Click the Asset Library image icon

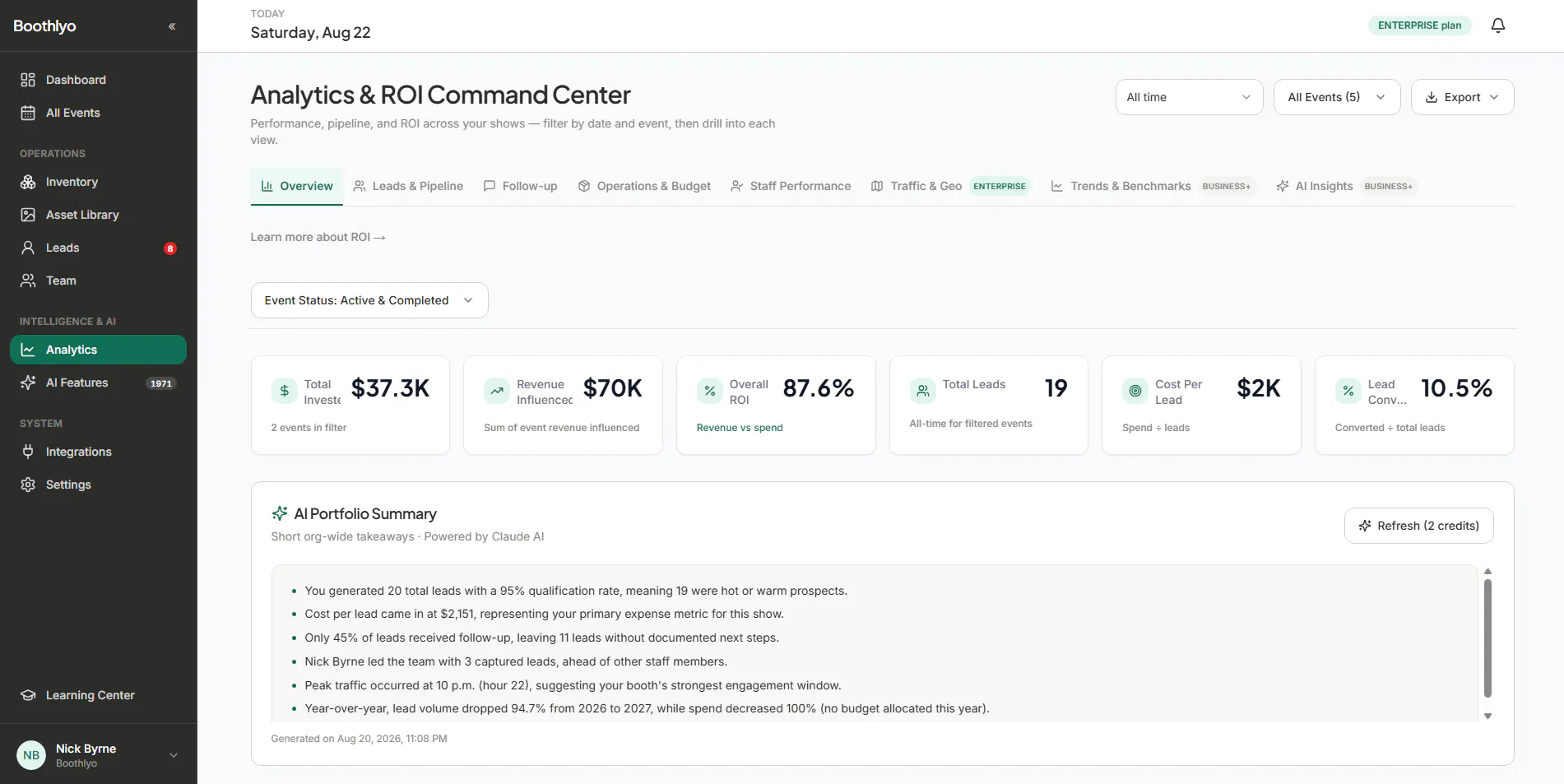click(28, 215)
